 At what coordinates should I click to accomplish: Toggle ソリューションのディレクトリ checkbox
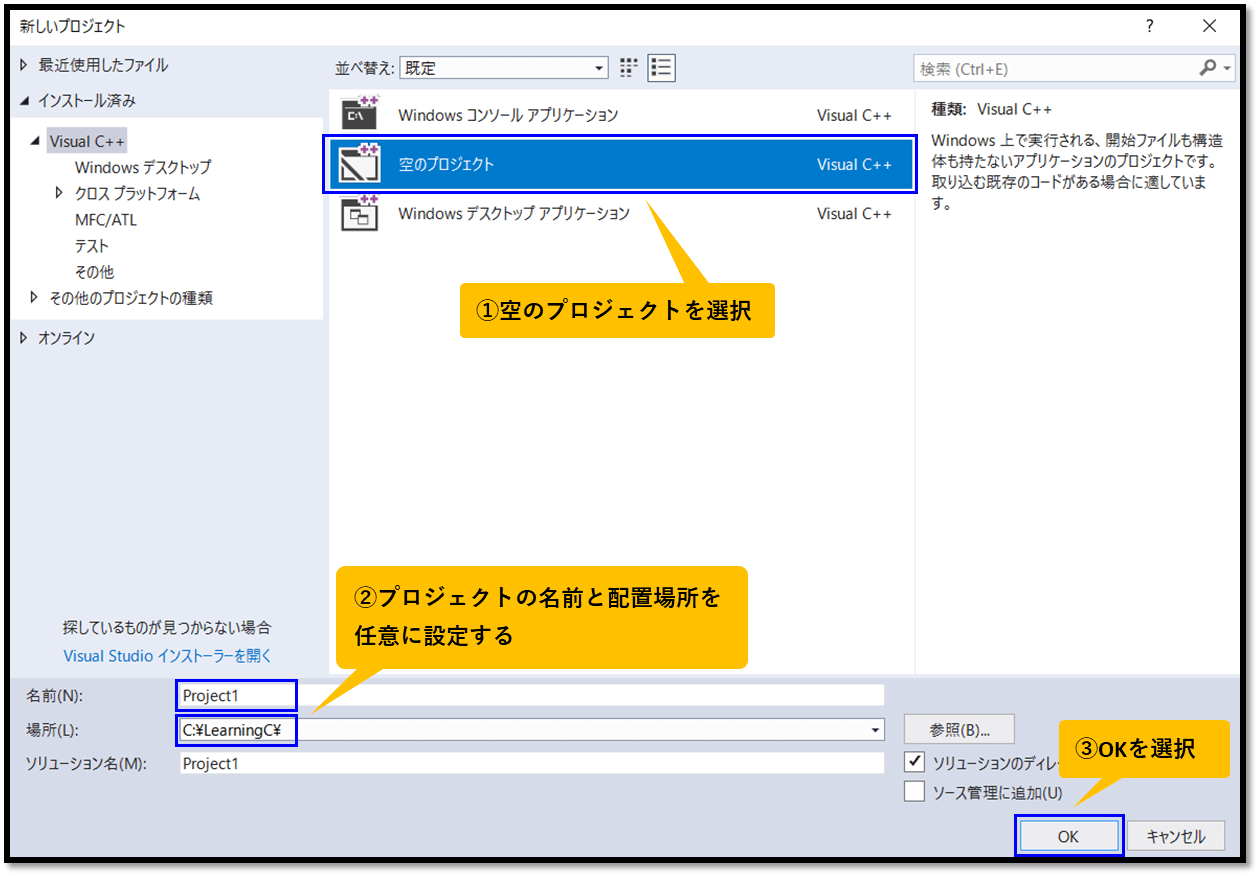point(914,762)
